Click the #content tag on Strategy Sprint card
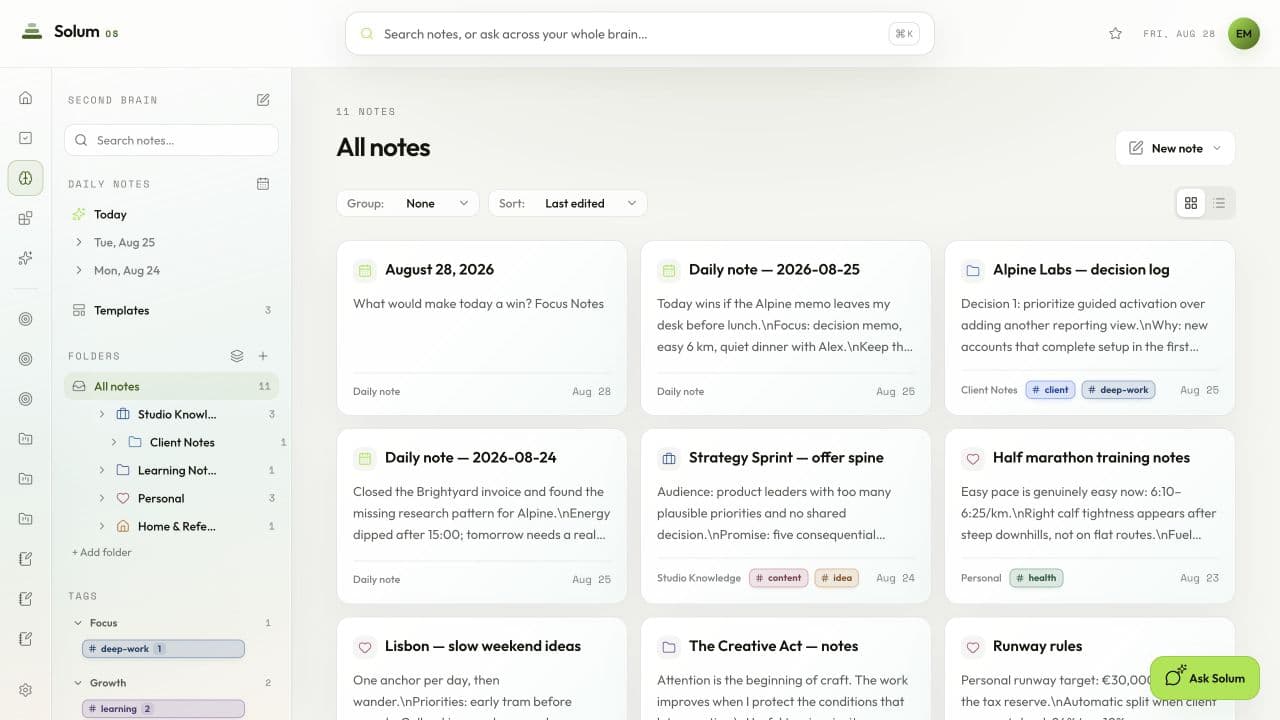This screenshot has width=1280, height=720. [x=778, y=578]
